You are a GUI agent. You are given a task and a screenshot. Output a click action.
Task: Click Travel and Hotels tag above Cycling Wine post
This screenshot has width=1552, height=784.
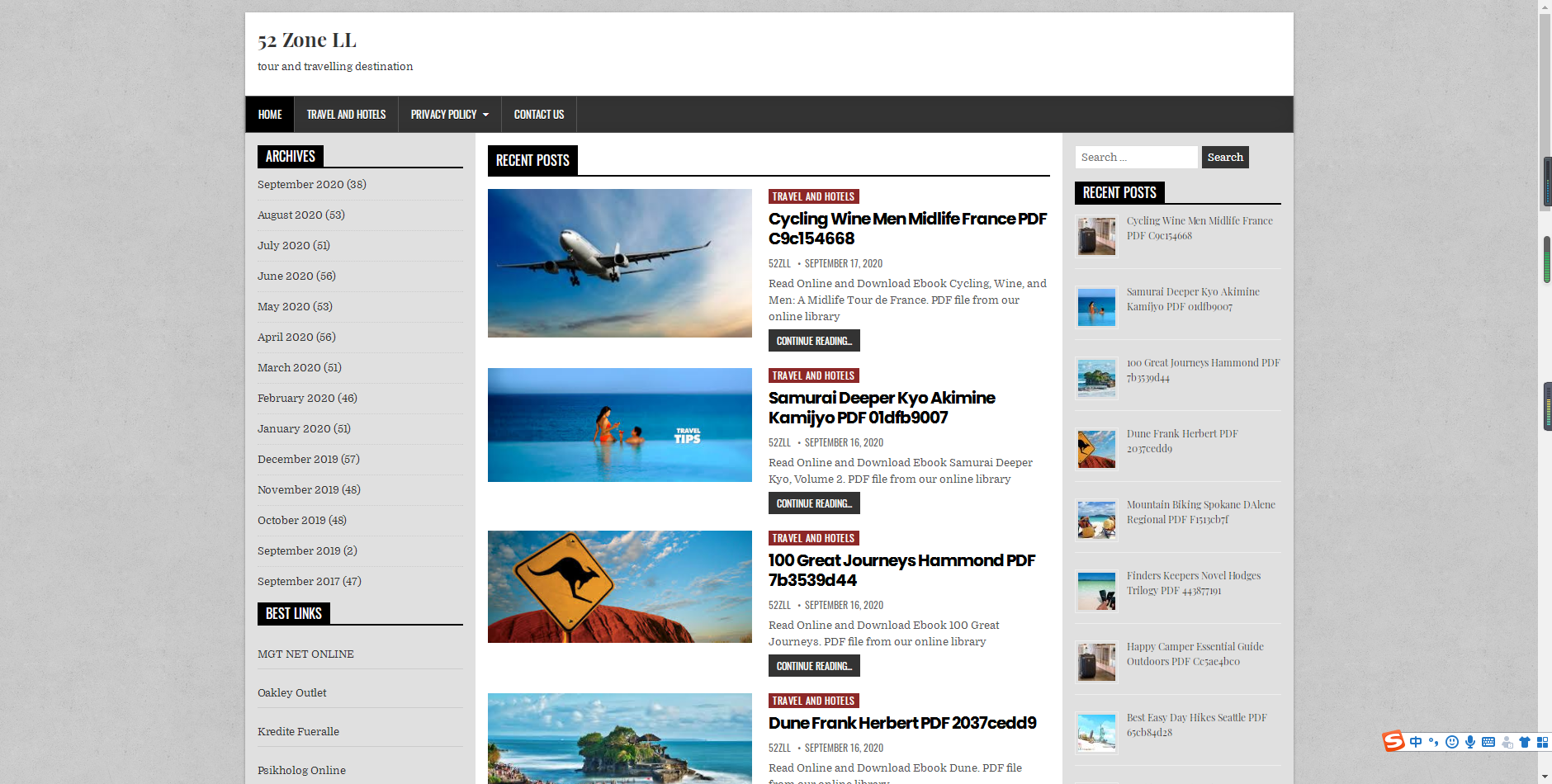813,196
